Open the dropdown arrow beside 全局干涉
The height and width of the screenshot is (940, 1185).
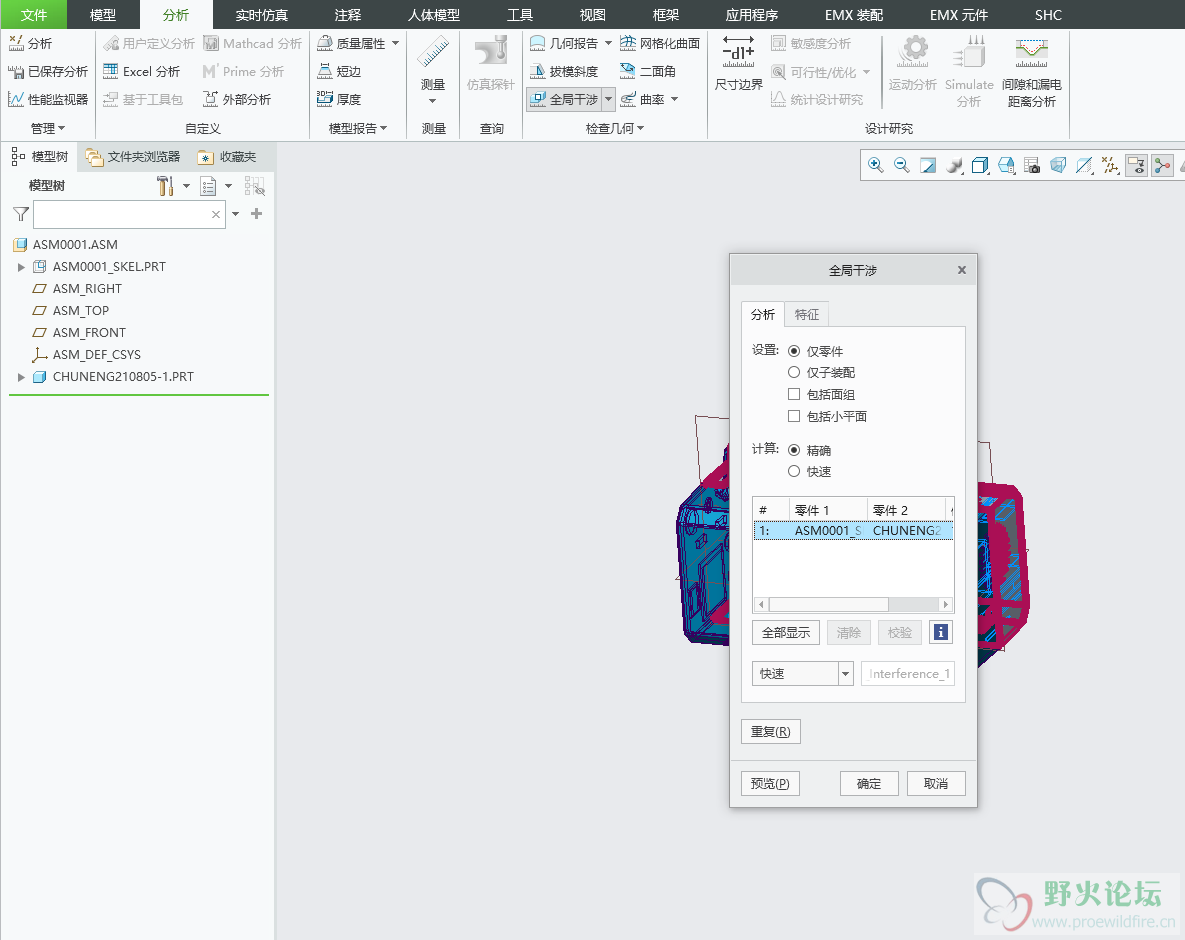(608, 99)
